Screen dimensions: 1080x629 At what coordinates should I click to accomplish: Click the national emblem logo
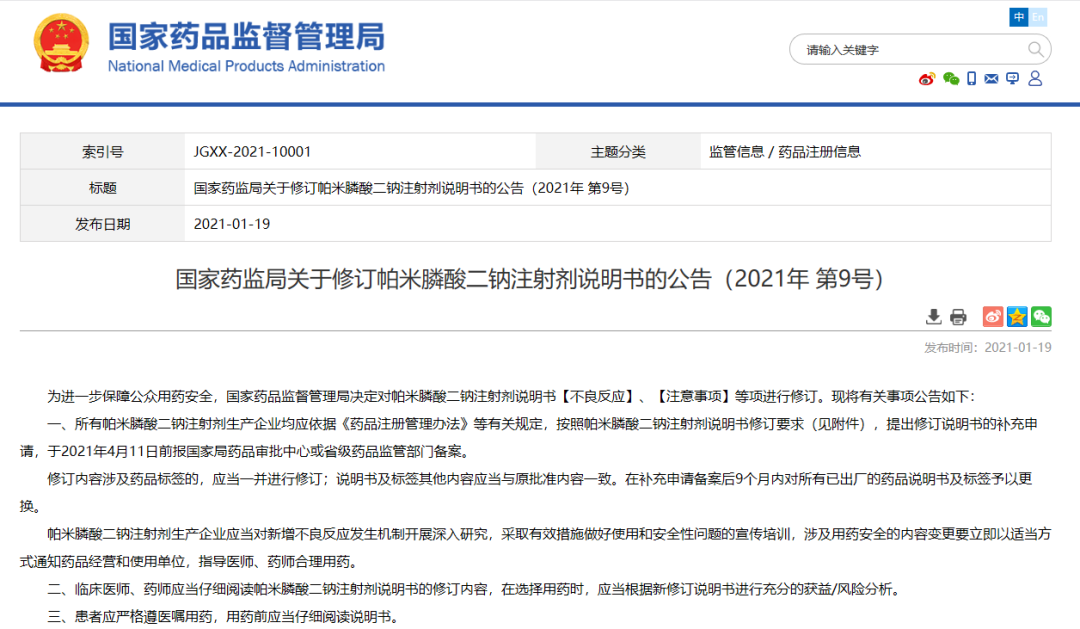61,44
